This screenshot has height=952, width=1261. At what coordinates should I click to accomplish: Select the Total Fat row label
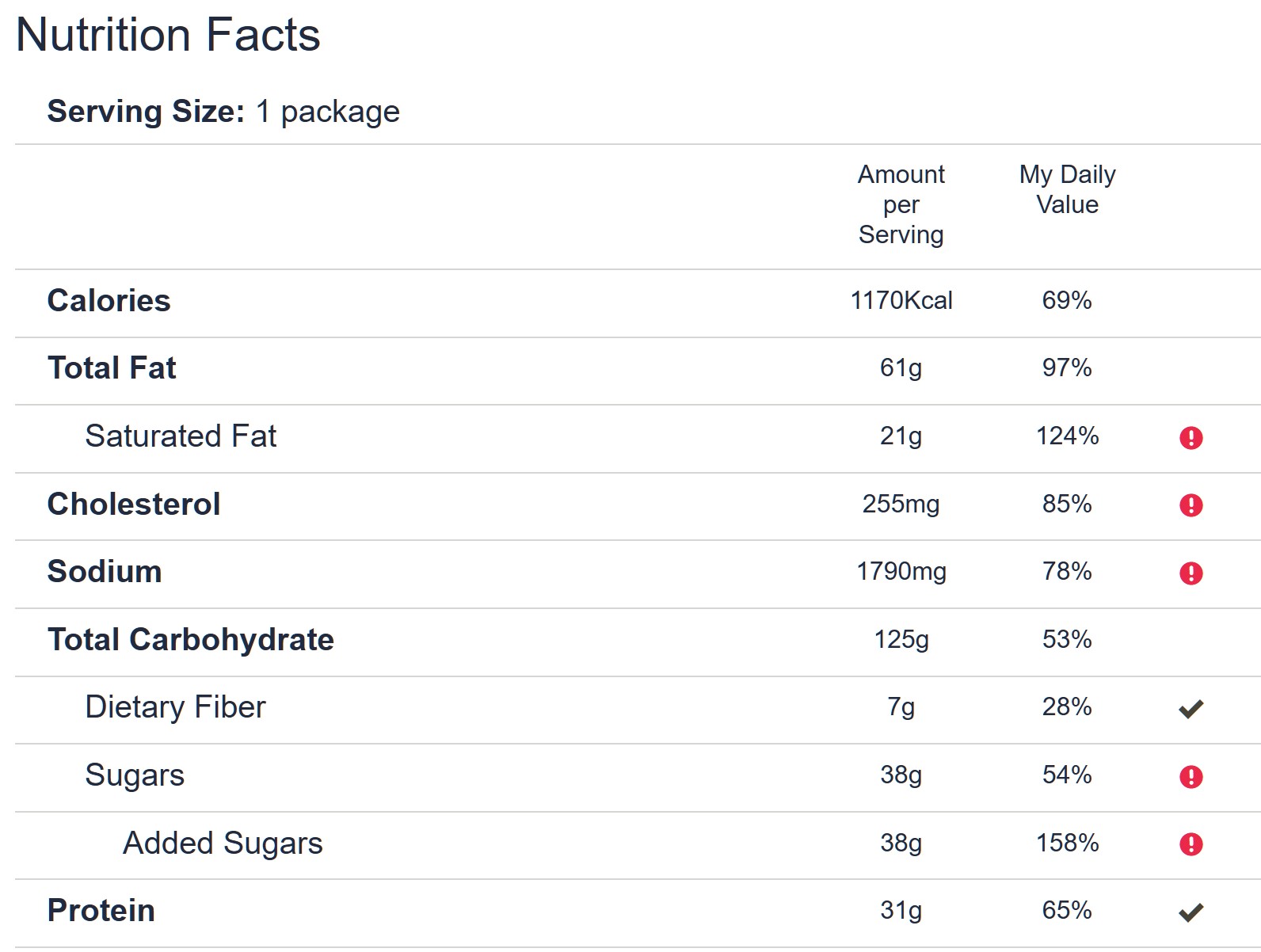tap(112, 368)
